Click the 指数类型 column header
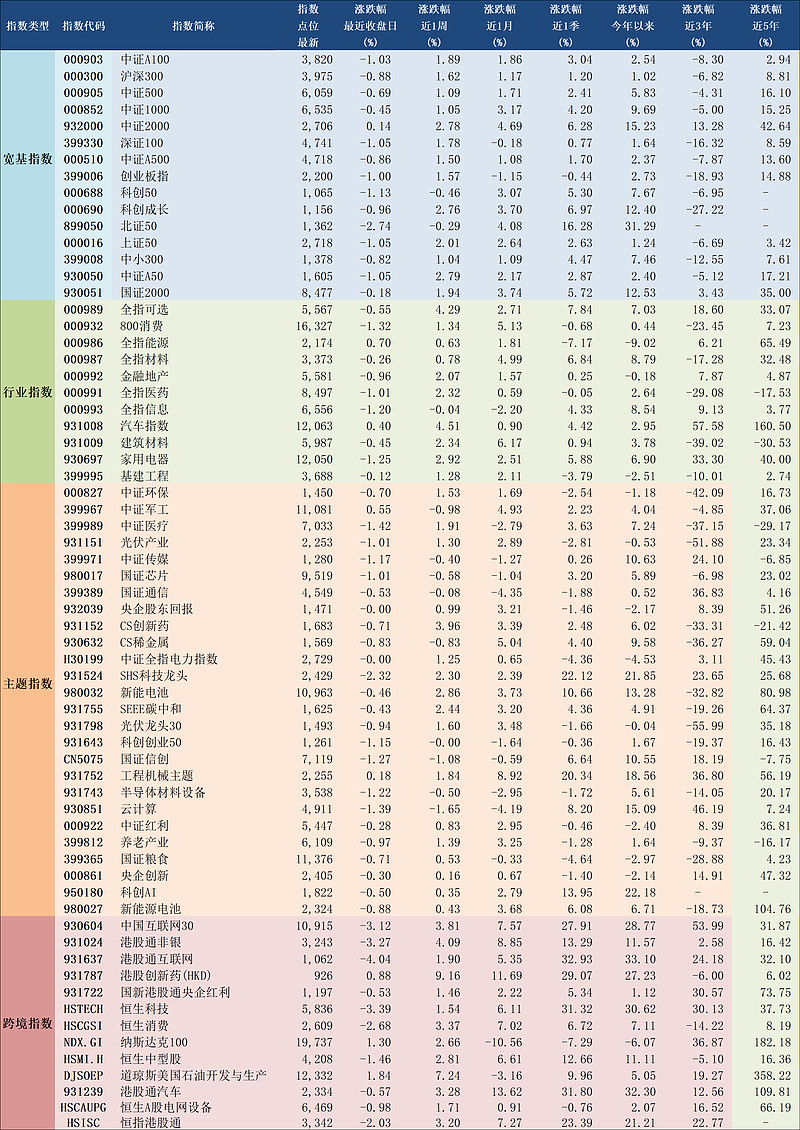 [26, 25]
